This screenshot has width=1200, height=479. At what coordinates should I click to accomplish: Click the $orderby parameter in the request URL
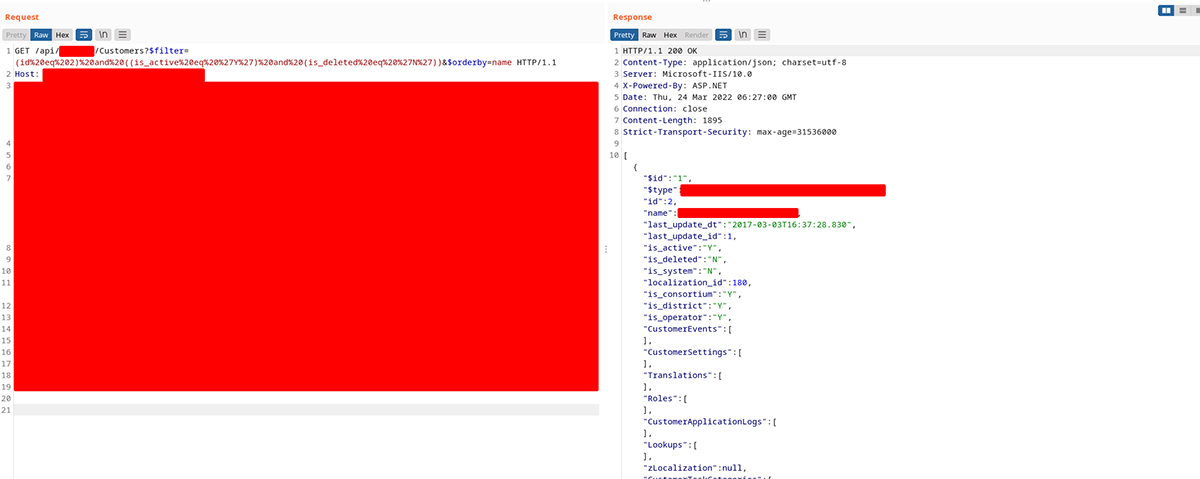coord(464,62)
